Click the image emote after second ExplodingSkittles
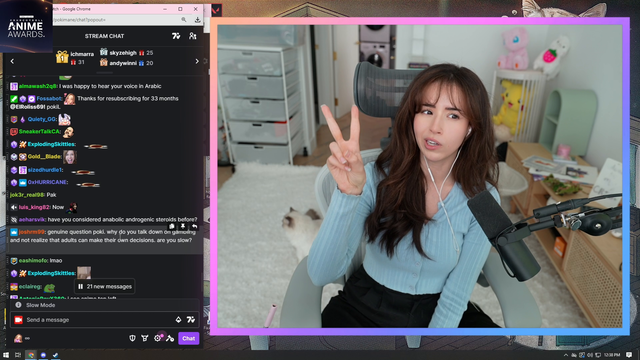Viewport: 640px width, 360px height. point(84,273)
